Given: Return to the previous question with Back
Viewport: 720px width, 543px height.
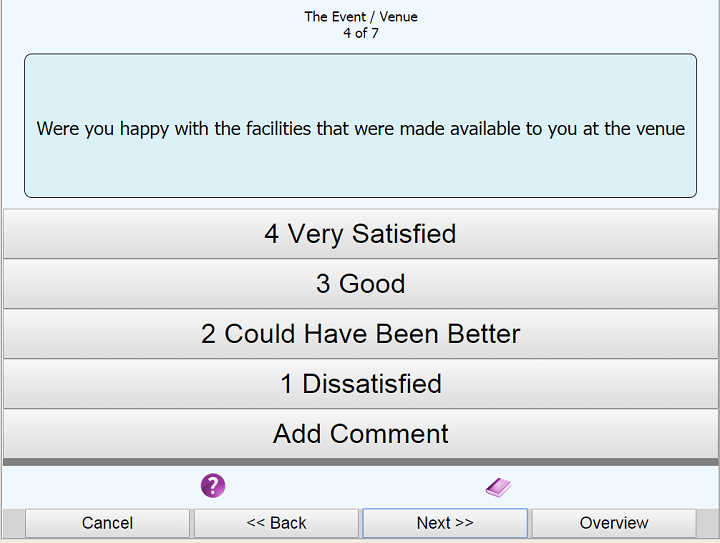Looking at the screenshot, I should [x=276, y=523].
